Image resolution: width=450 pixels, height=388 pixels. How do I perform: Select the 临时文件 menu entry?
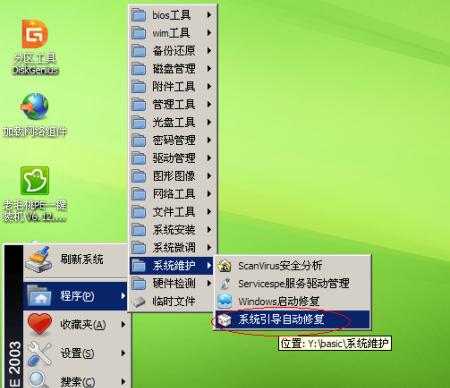pyautogui.click(x=172, y=301)
